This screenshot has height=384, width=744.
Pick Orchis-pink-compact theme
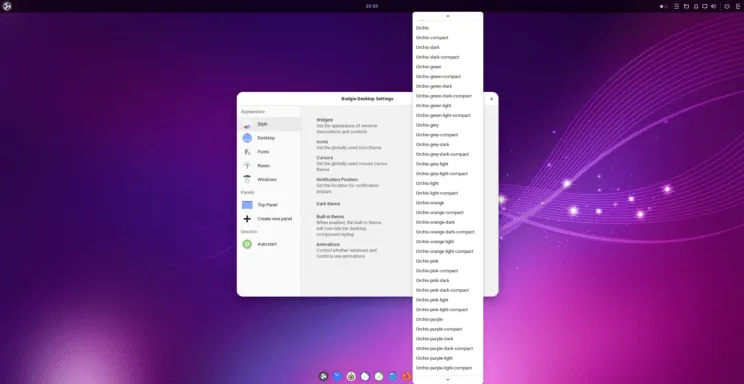click(448, 271)
